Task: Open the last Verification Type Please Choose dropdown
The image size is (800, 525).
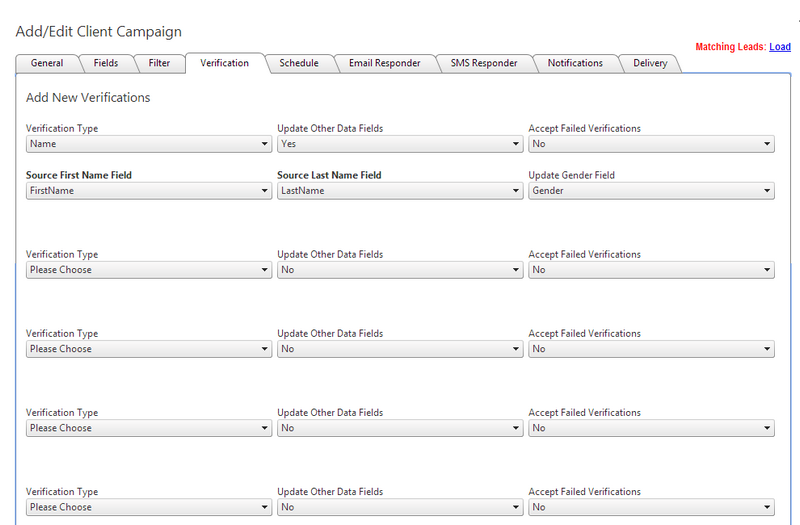Action: (x=148, y=507)
